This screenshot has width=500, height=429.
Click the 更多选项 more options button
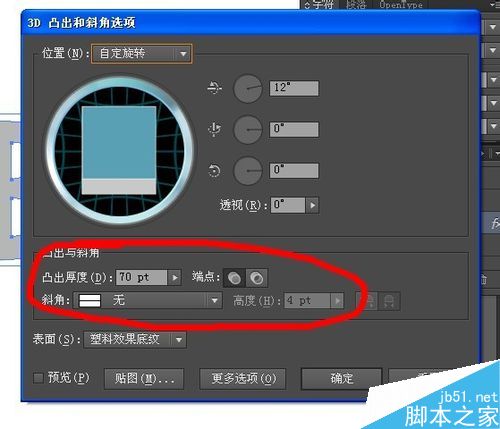coord(243,379)
